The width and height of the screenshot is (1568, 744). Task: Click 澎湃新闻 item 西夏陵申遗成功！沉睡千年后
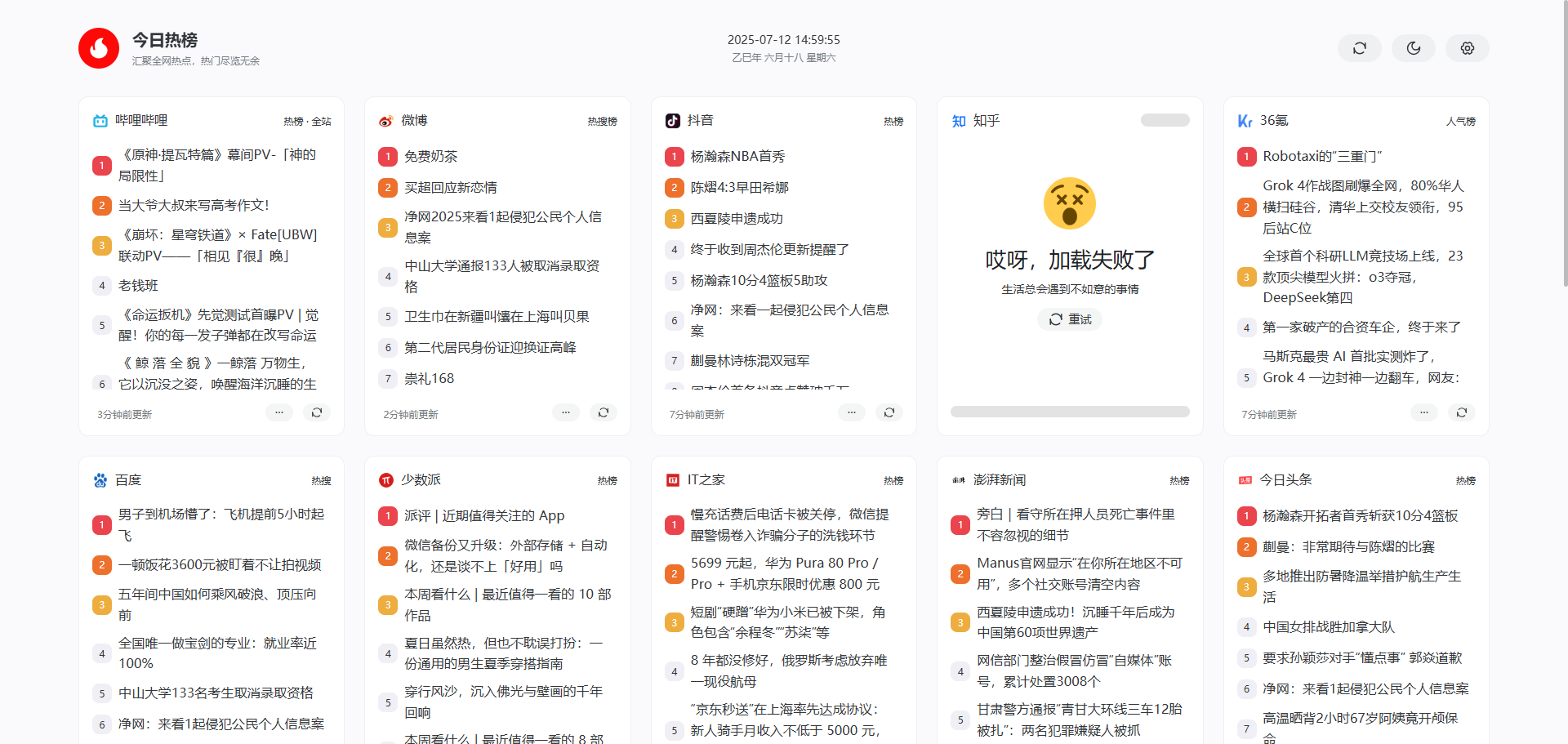(1076, 622)
